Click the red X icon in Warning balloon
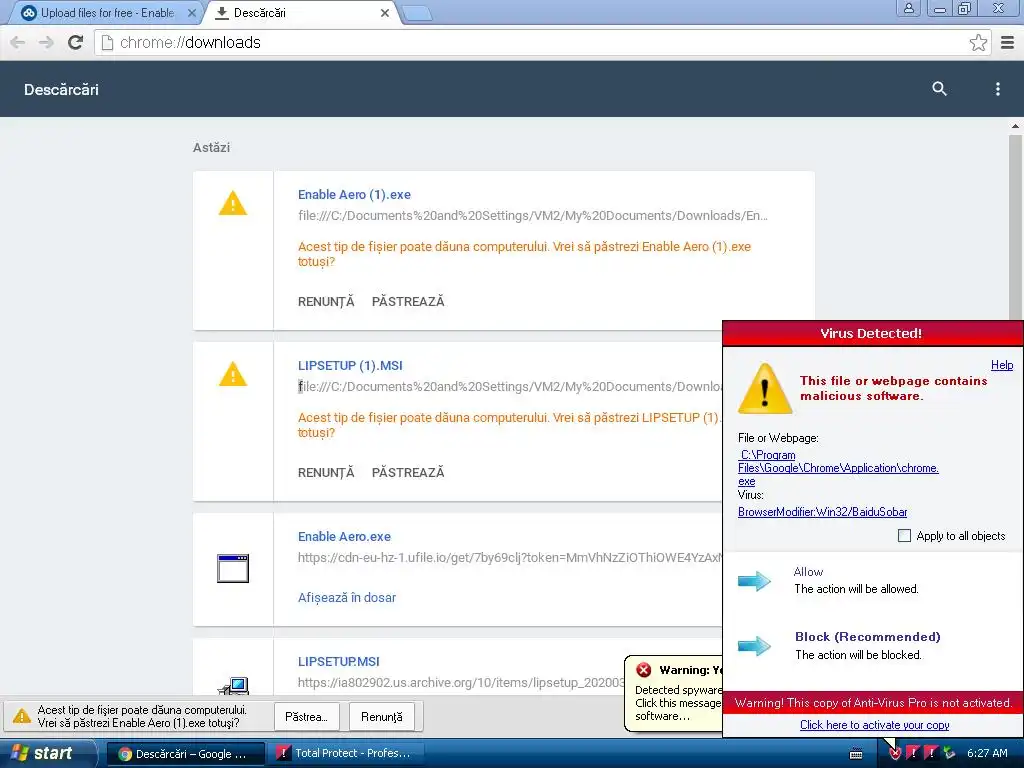The height and width of the screenshot is (768, 1024). pos(644,670)
